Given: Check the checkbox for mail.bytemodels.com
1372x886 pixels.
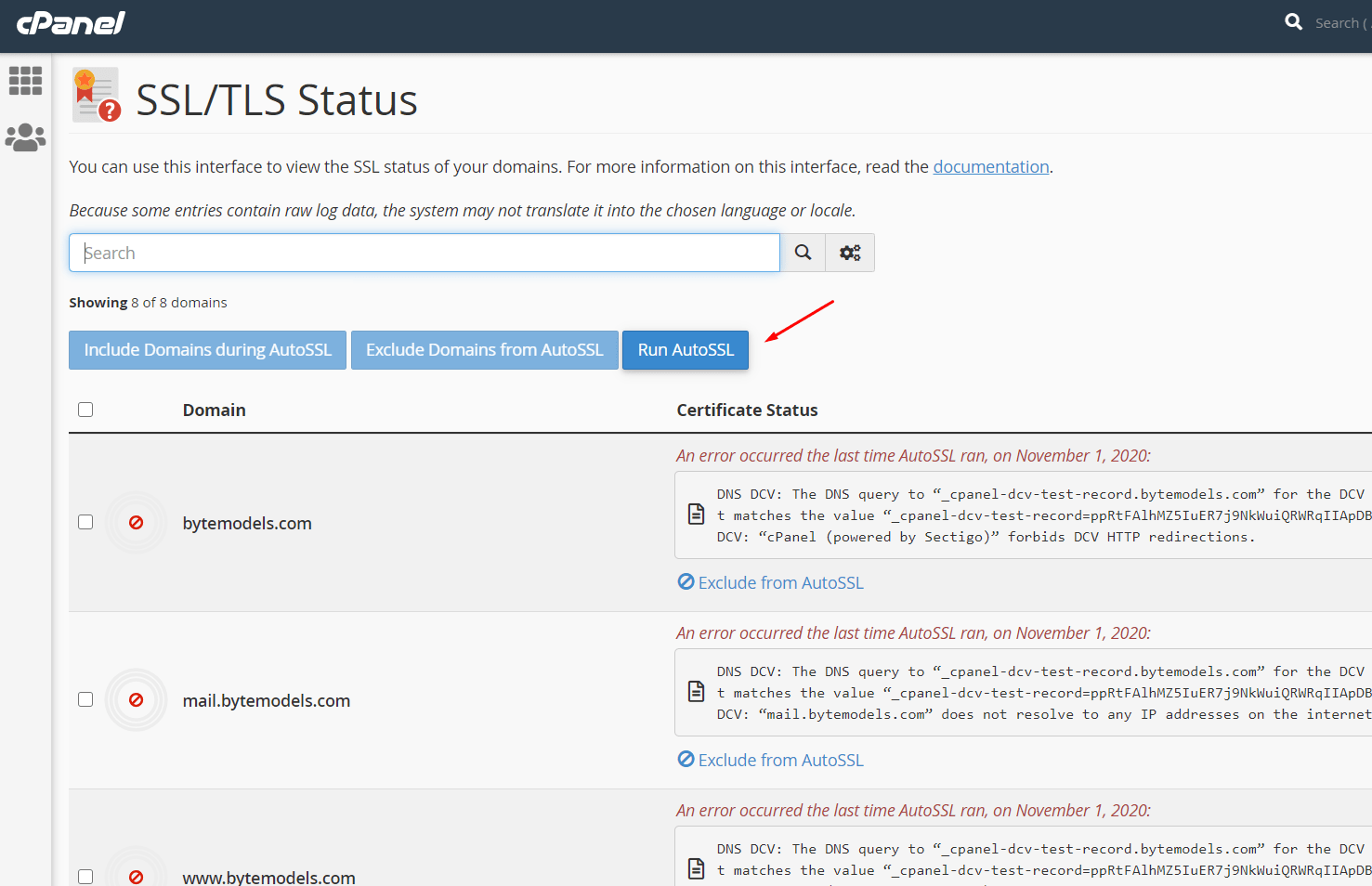Looking at the screenshot, I should [x=85, y=699].
